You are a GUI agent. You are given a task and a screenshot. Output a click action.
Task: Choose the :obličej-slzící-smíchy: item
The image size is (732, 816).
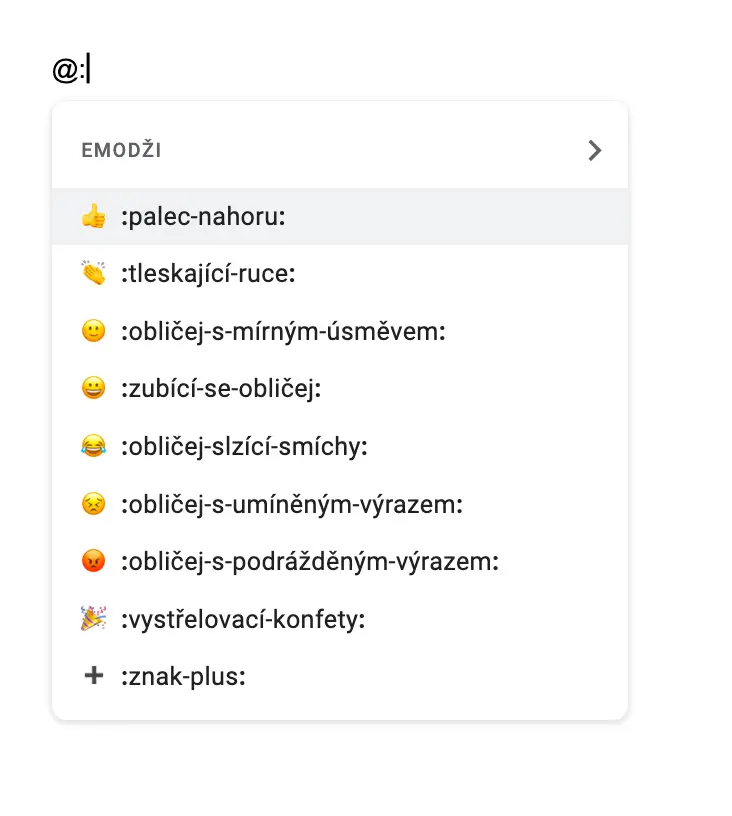point(244,446)
